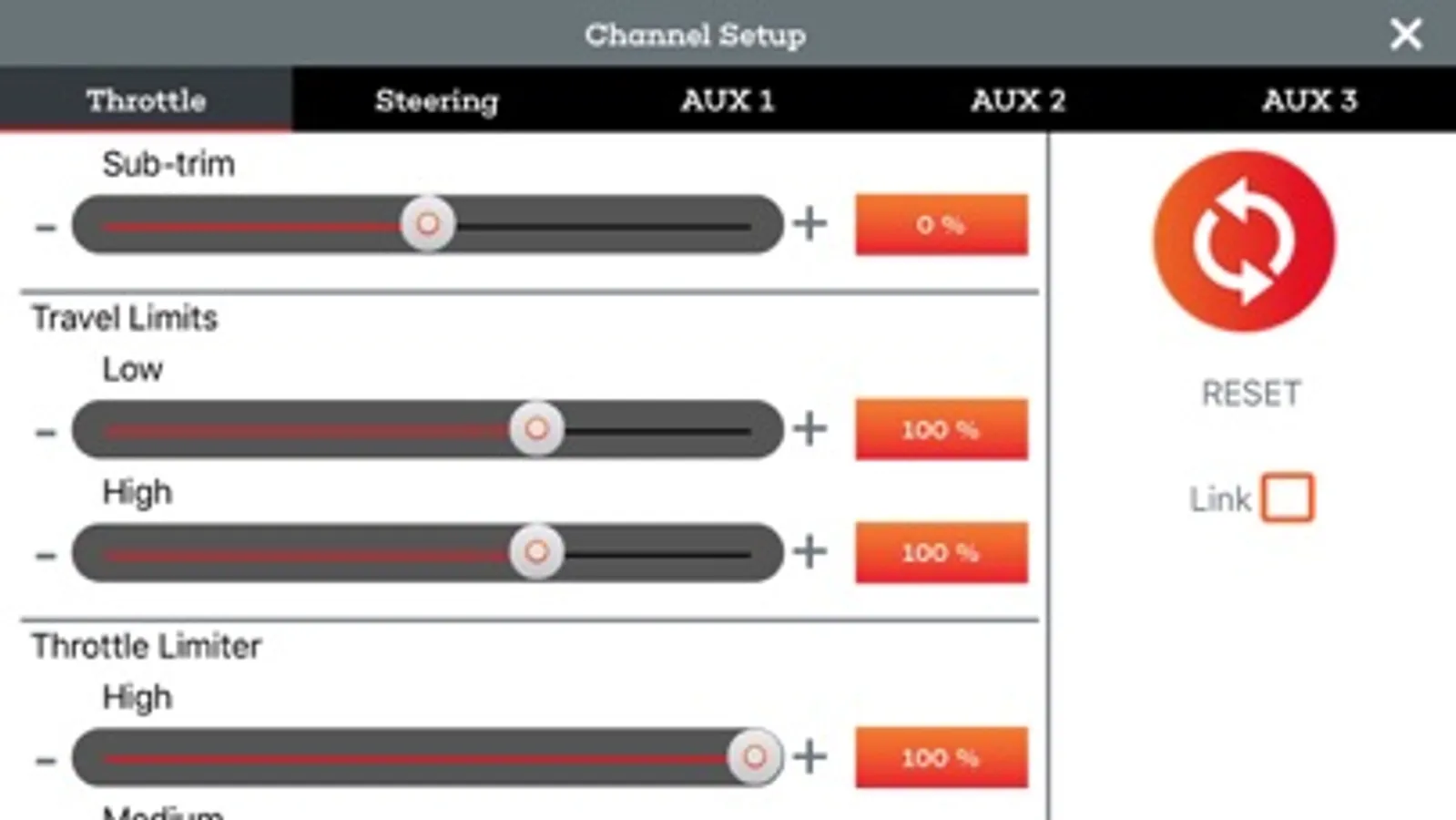Click the circular red RESET icon
The width and height of the screenshot is (1456, 820).
(x=1244, y=241)
